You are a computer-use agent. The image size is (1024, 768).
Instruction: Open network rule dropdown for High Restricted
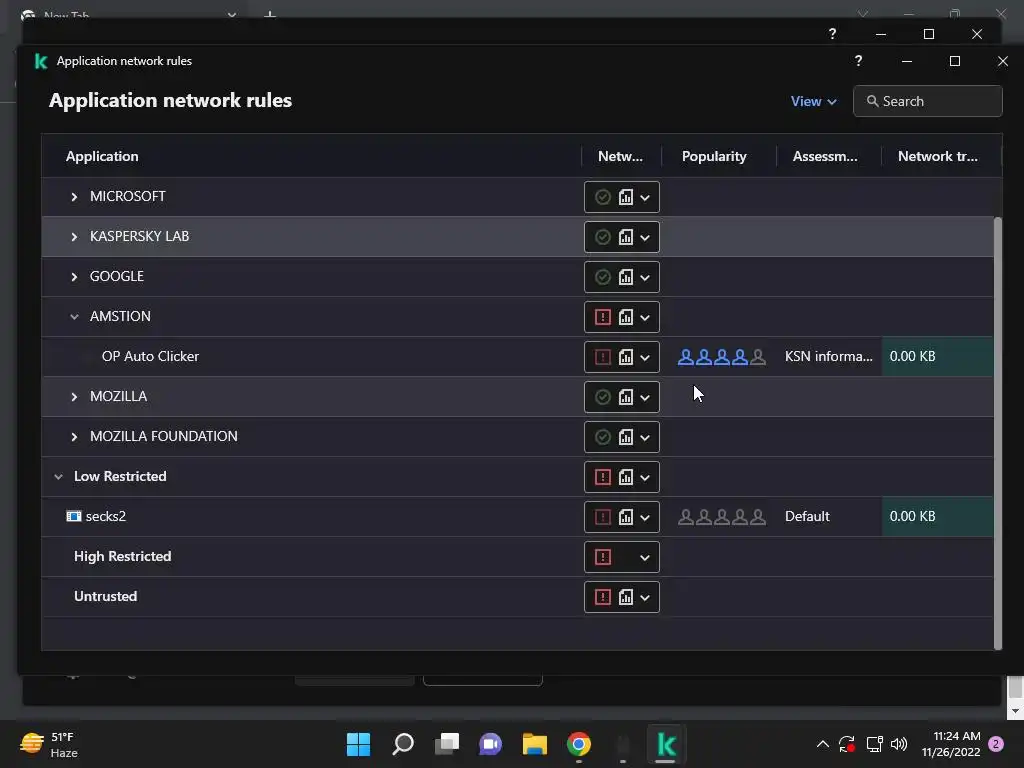[645, 558]
